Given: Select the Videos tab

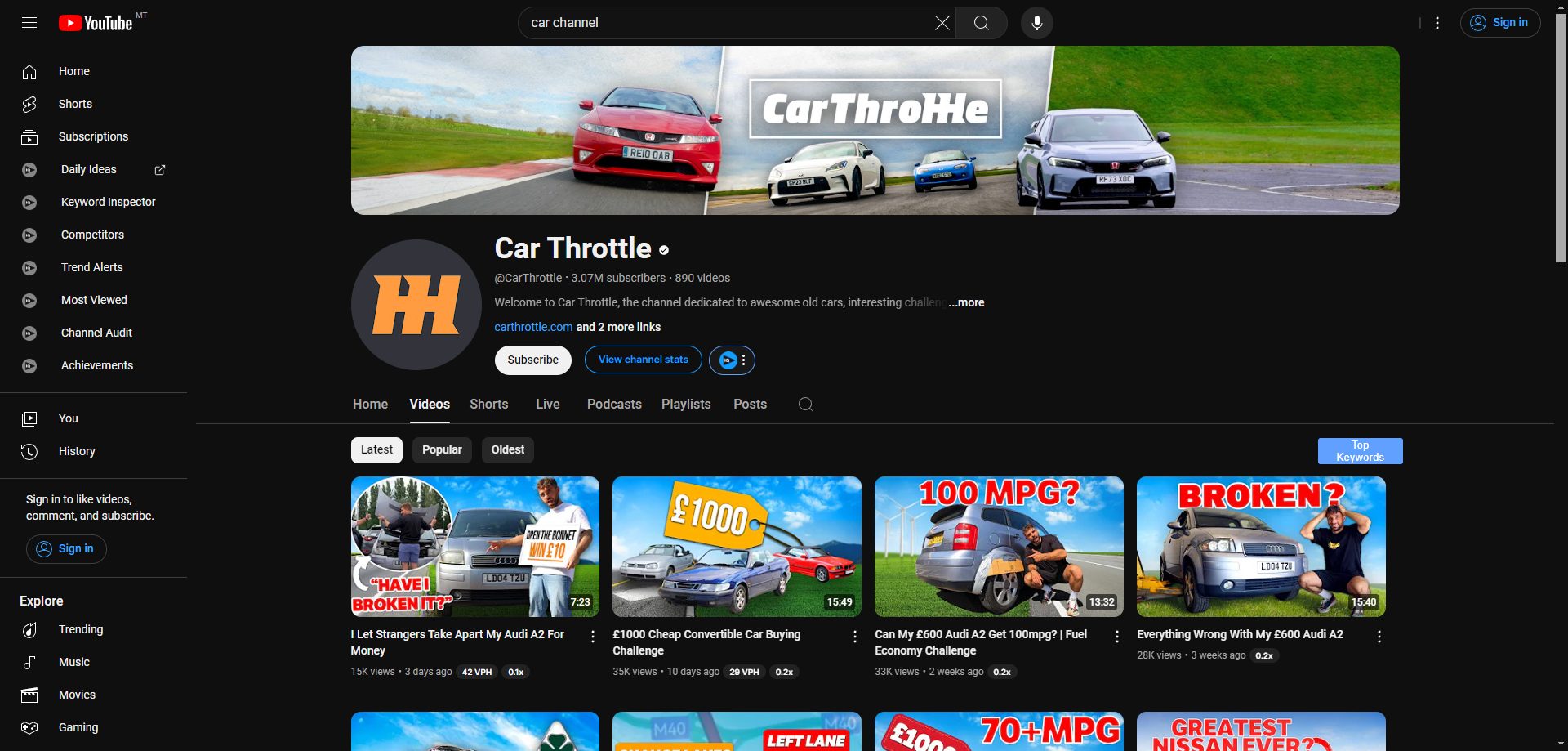Looking at the screenshot, I should [x=430, y=405].
